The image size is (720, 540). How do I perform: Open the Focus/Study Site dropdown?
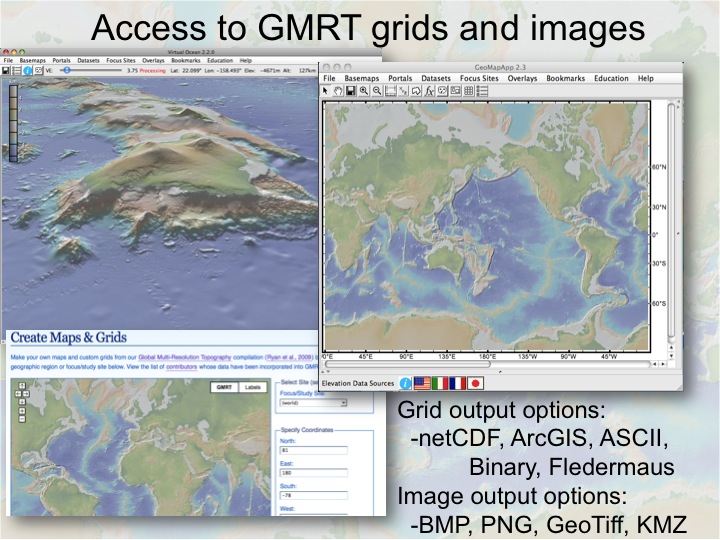tap(315, 402)
